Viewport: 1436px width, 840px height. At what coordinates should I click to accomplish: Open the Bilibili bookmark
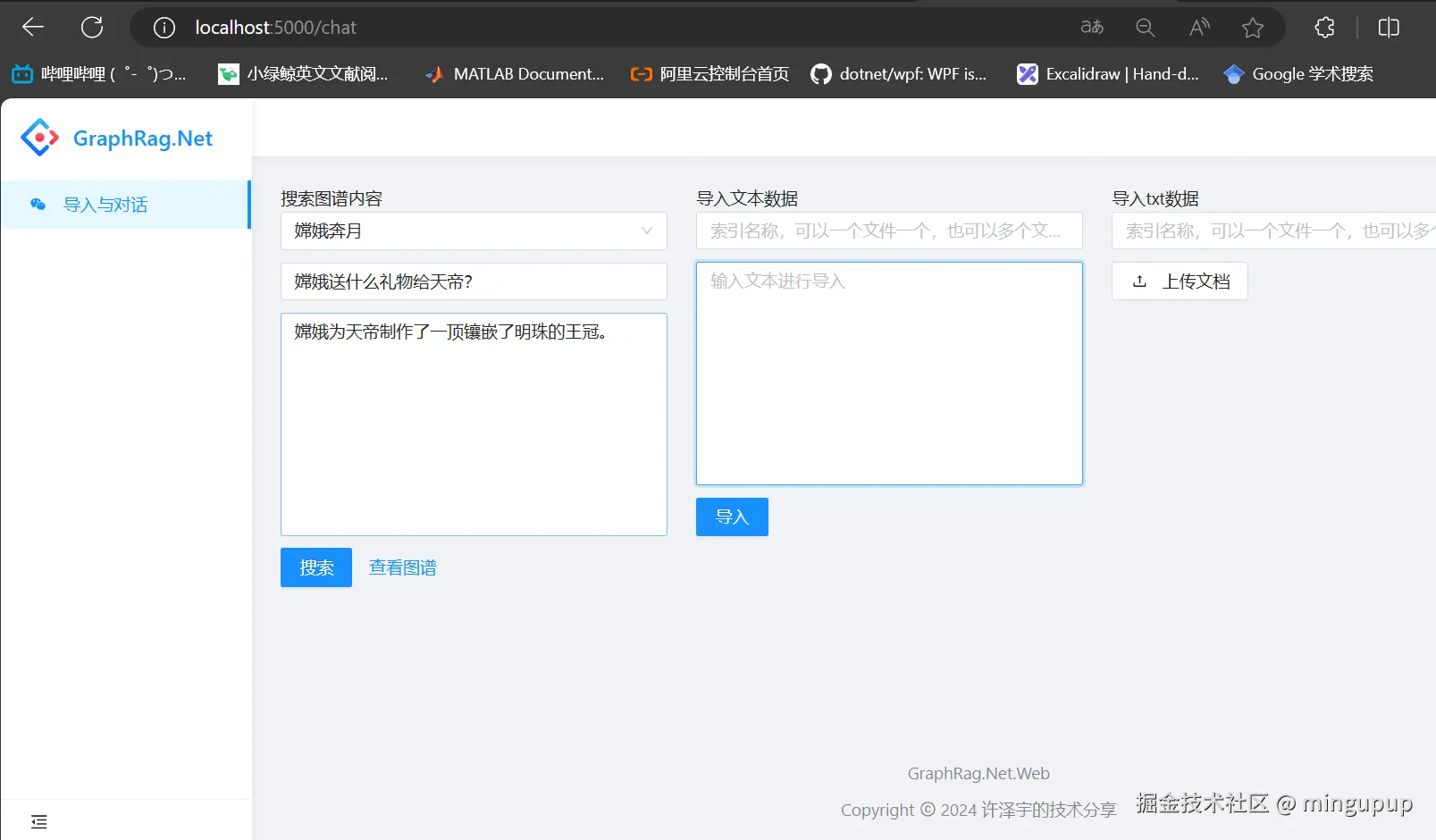pos(98,74)
